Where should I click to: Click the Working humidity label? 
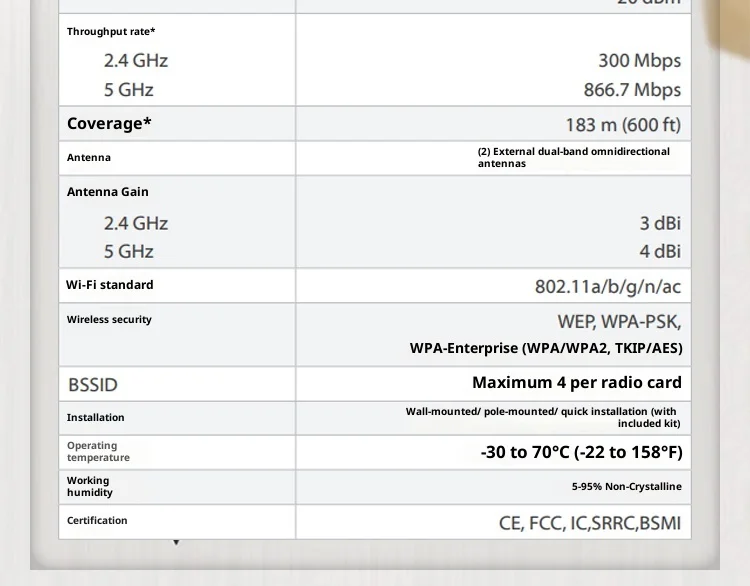click(x=89, y=487)
